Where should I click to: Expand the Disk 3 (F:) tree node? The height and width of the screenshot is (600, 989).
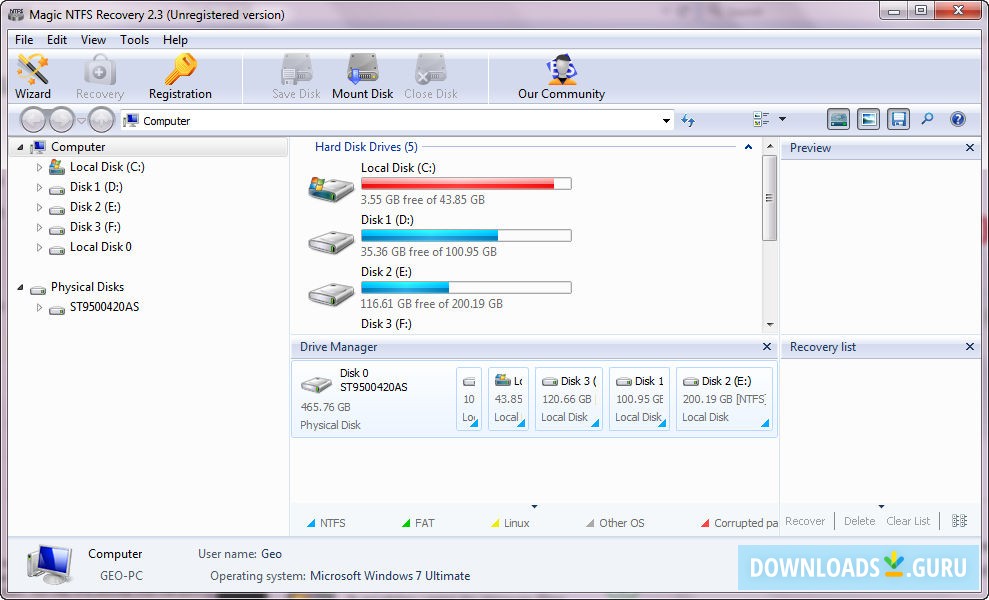click(39, 227)
